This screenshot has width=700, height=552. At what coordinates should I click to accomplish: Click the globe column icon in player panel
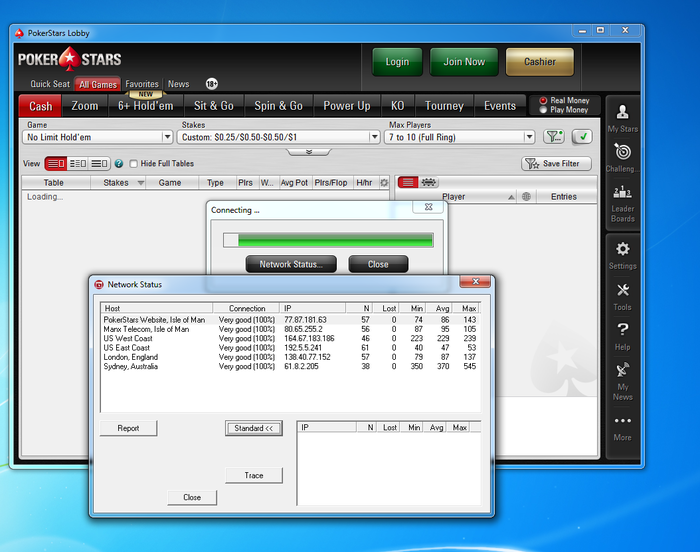click(x=526, y=197)
